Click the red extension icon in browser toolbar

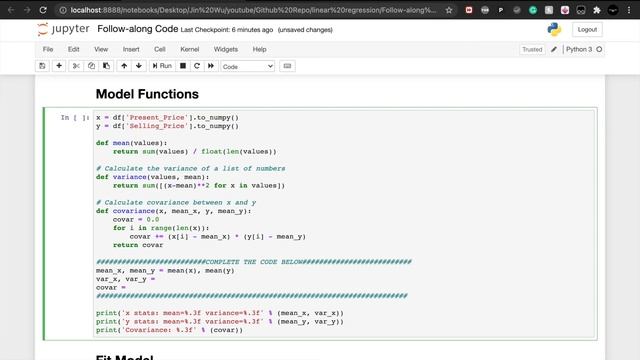tap(469, 10)
